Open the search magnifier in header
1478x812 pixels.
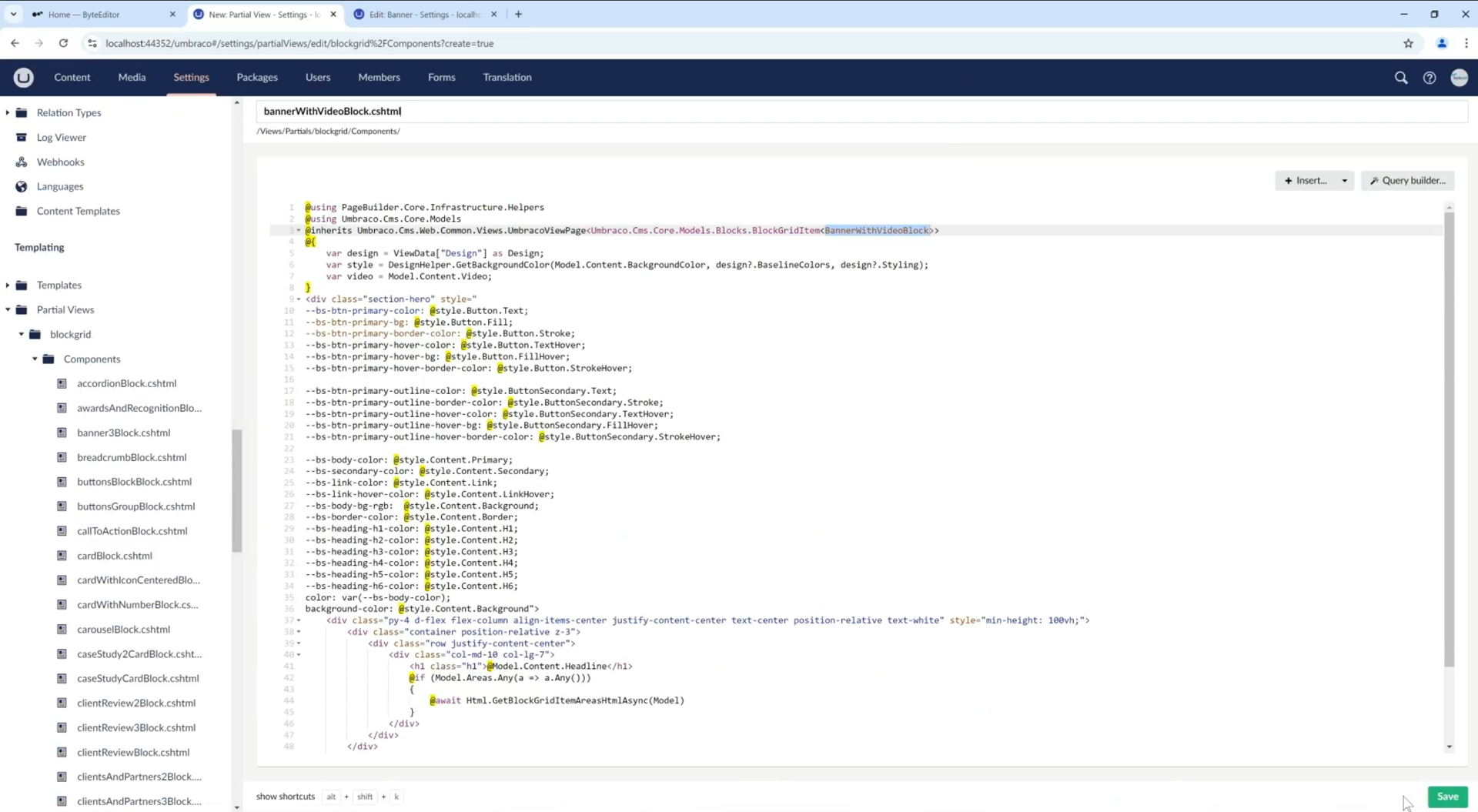(1401, 78)
